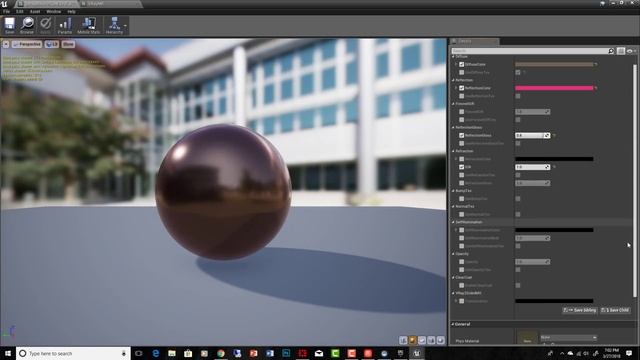
Task: Open Task View on the taskbar
Action: click(x=139, y=353)
